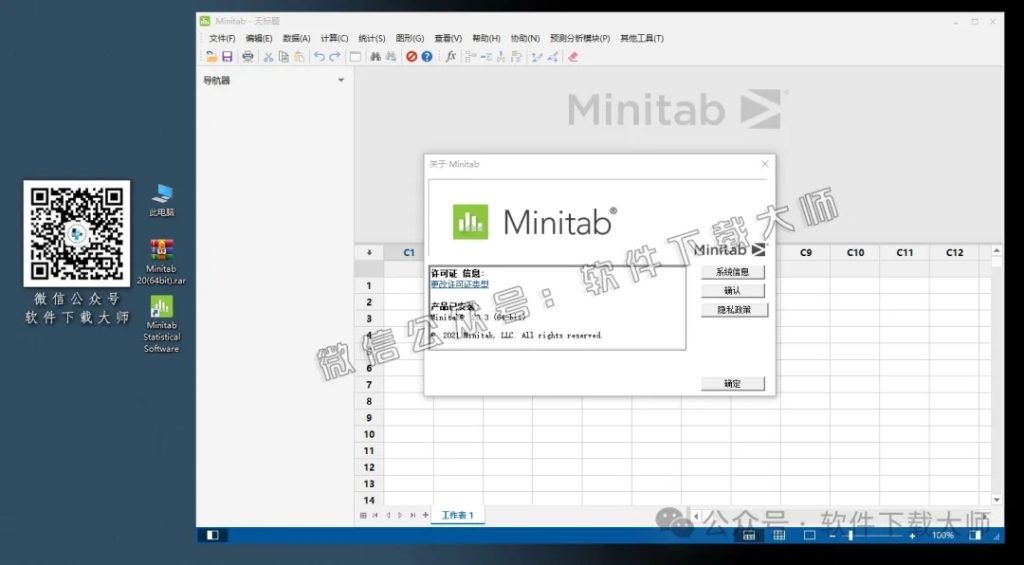Select column header C1

(409, 252)
